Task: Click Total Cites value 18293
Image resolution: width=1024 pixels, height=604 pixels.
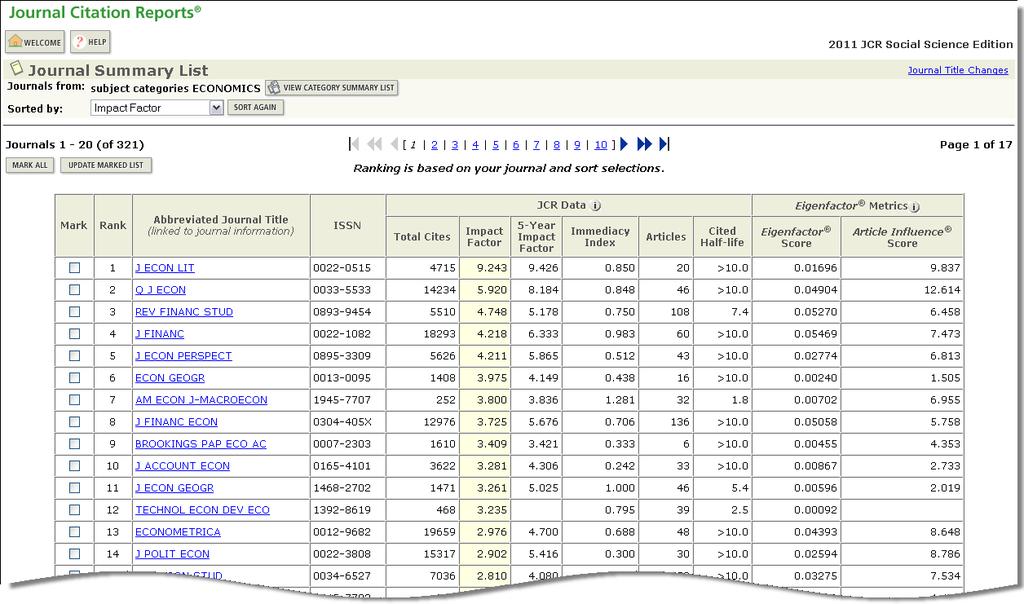Action: 440,334
